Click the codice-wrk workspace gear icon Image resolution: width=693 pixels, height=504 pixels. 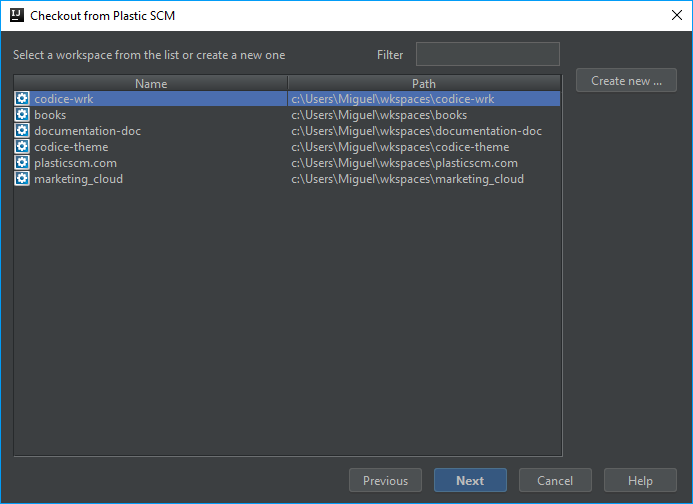22,99
